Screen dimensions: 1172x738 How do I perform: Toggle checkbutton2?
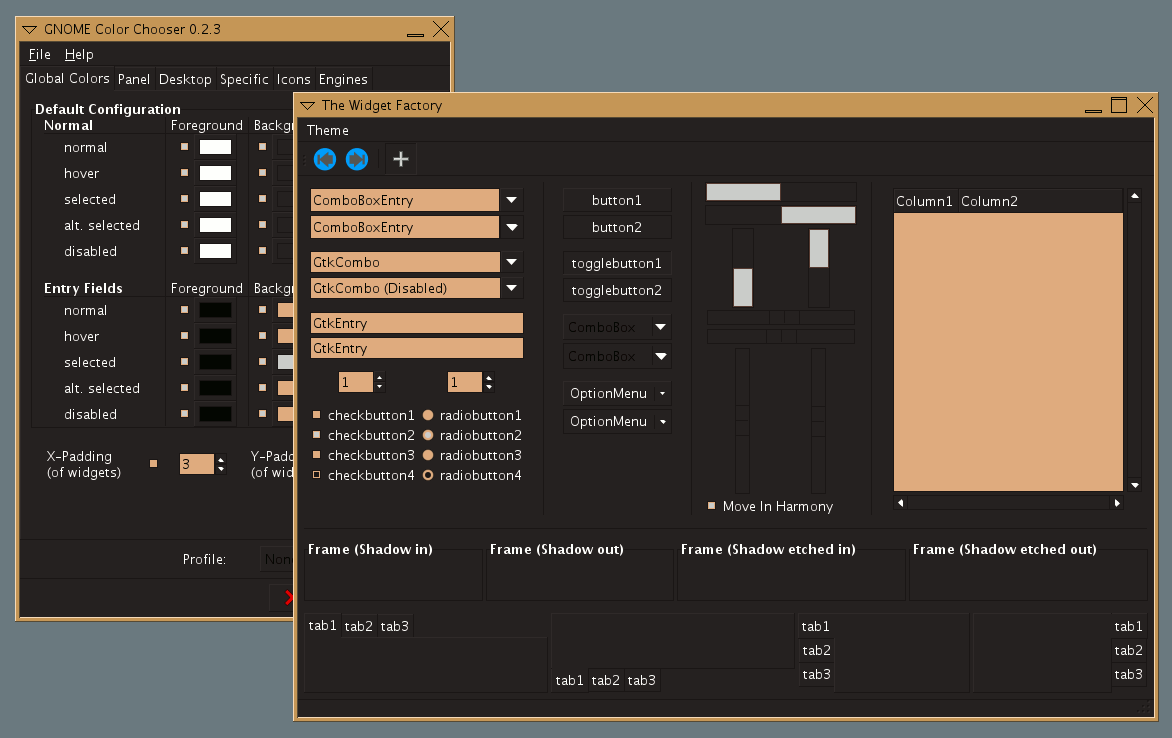pos(316,434)
